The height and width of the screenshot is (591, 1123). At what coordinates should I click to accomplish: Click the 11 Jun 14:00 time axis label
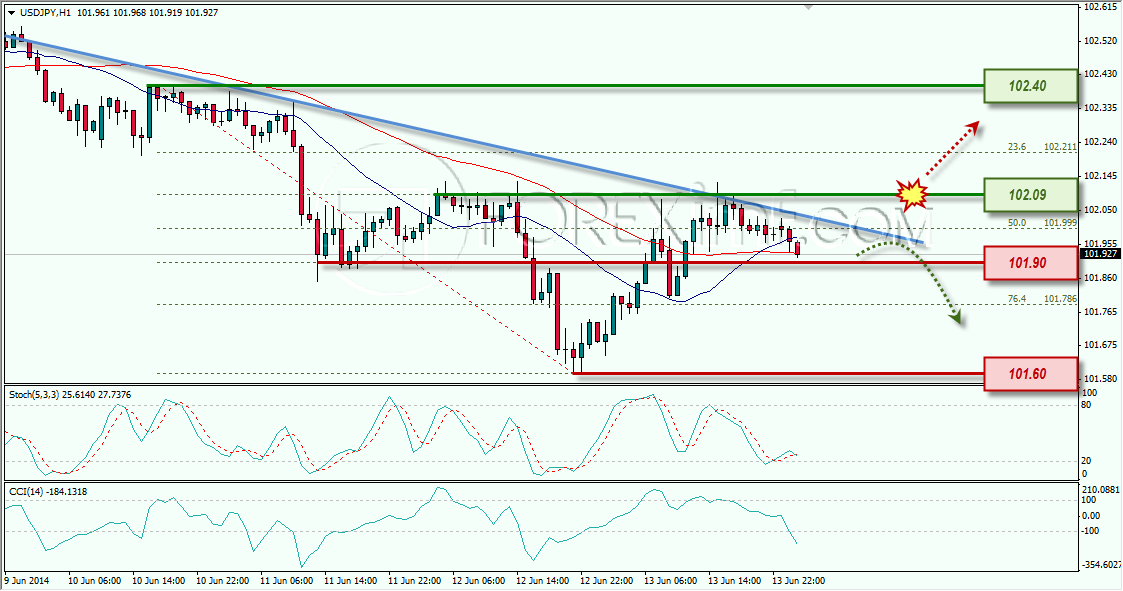pyautogui.click(x=350, y=581)
